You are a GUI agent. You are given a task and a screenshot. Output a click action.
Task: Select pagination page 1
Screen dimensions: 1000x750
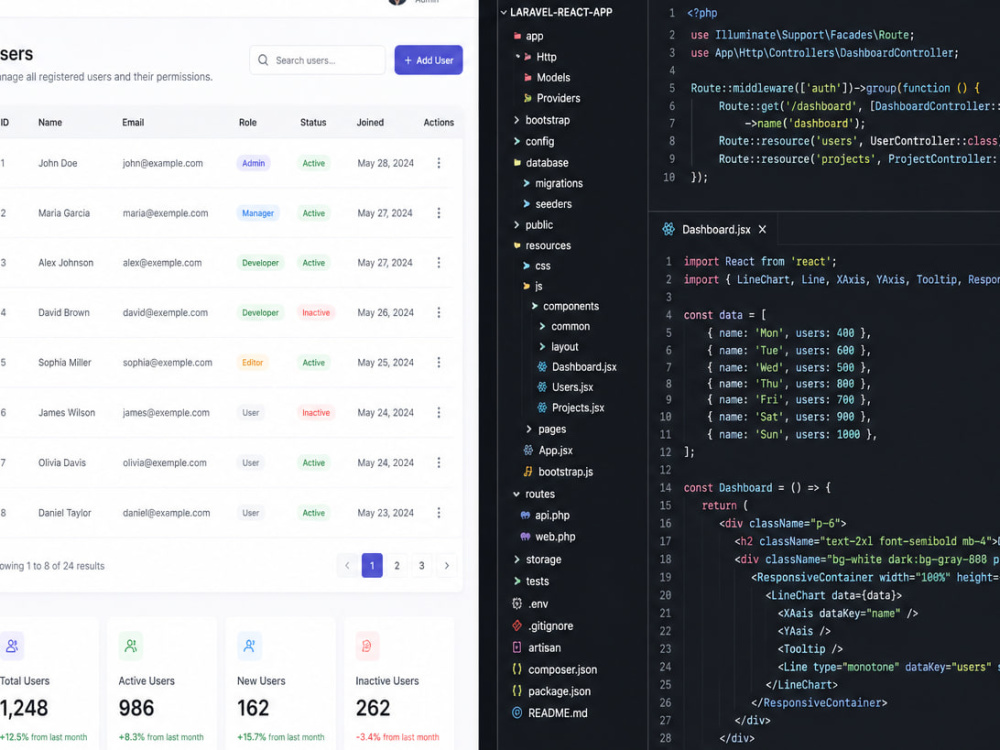(x=372, y=566)
